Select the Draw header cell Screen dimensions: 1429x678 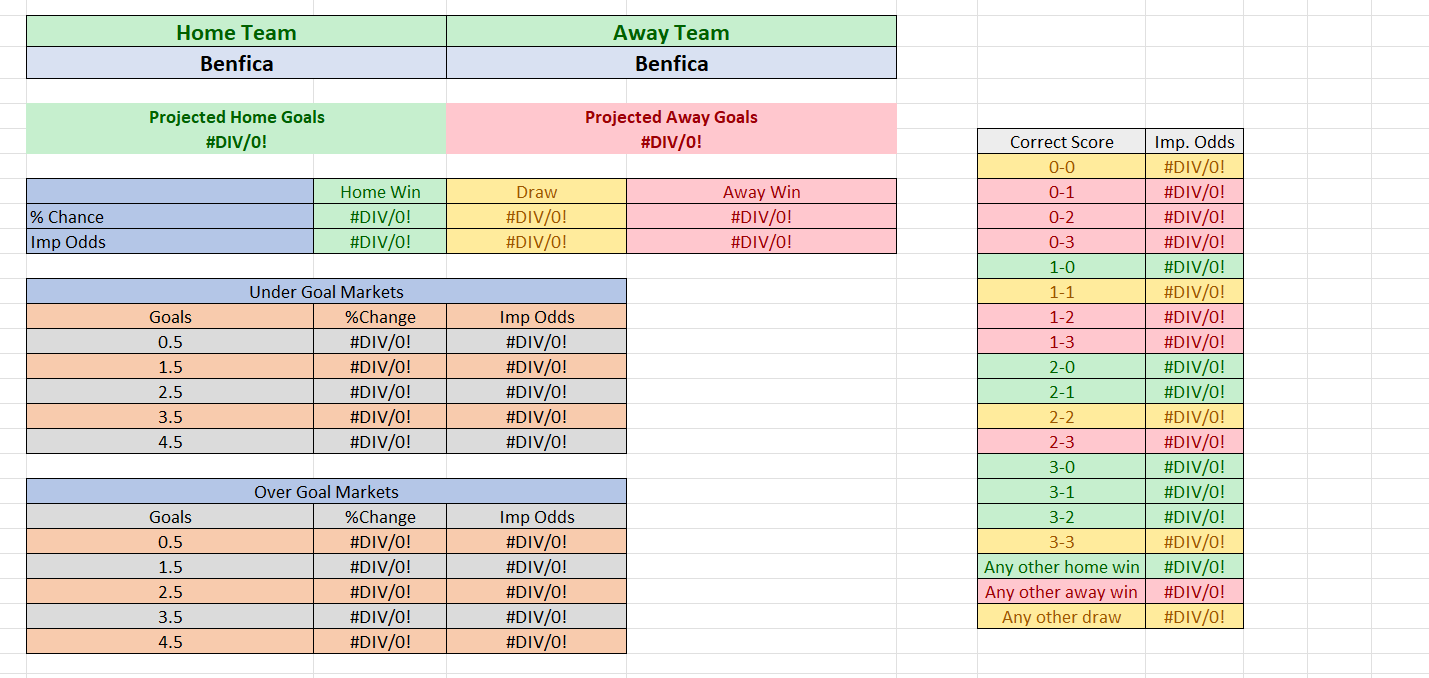536,192
